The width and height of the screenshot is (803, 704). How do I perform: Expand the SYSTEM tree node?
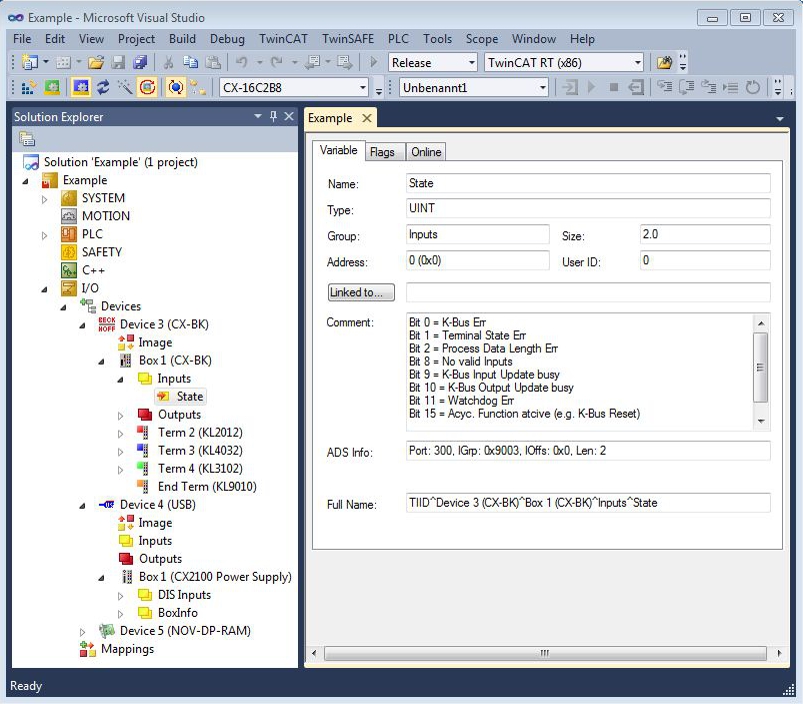click(x=45, y=199)
